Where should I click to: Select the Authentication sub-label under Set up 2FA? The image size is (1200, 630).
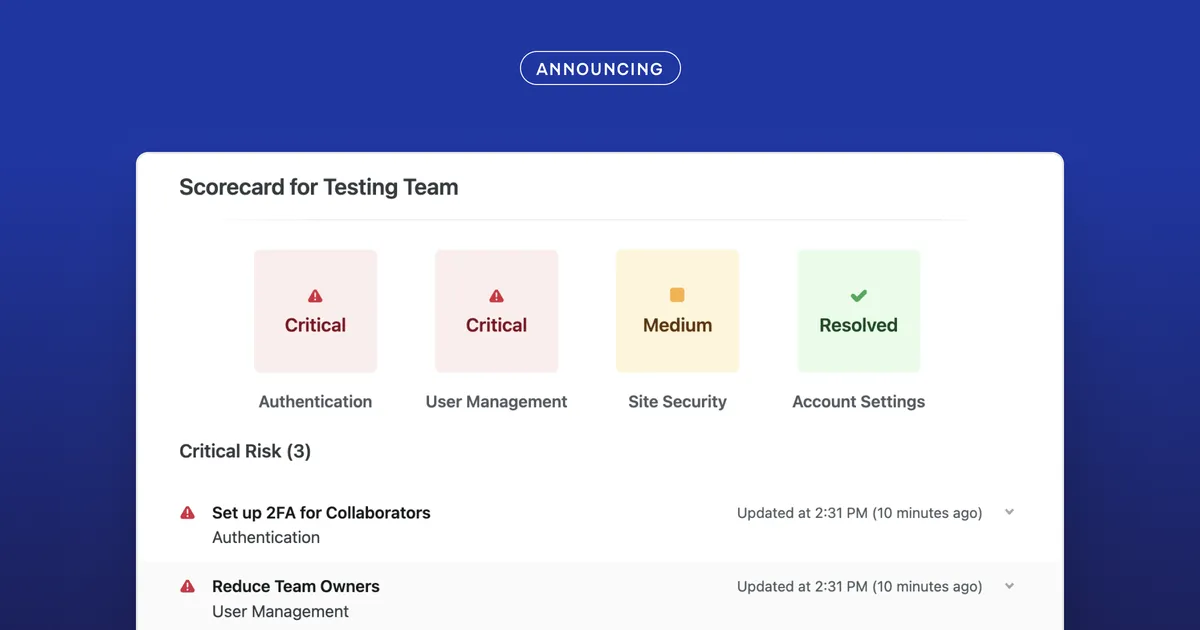click(266, 537)
